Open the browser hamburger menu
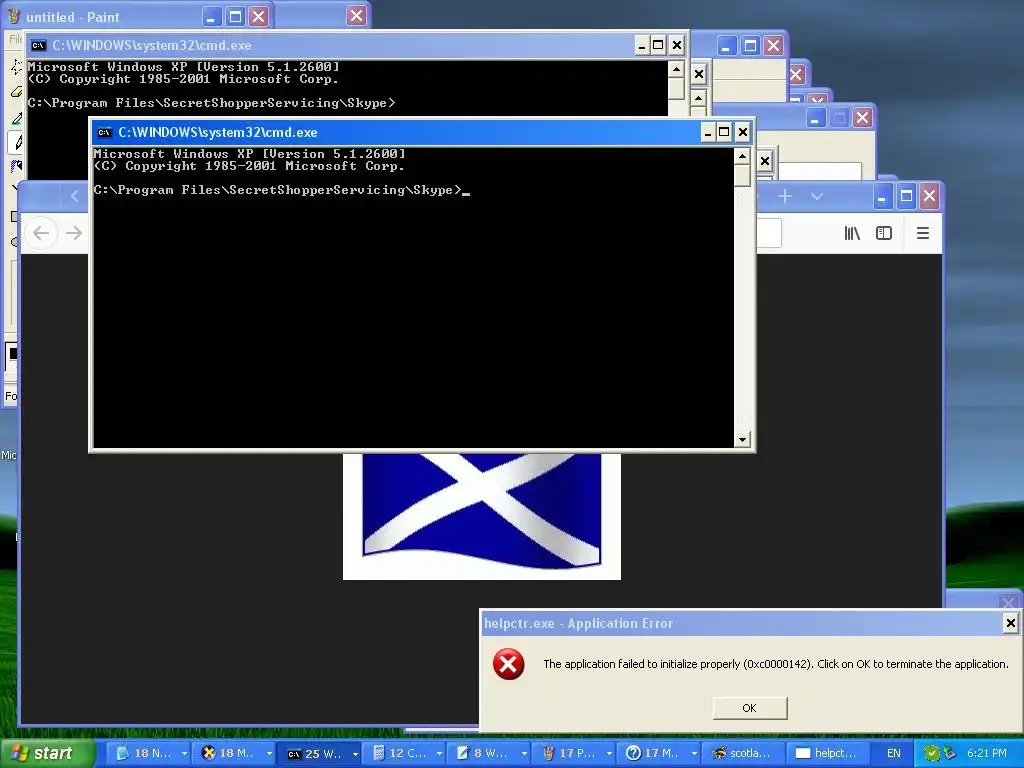Screen dimensions: 1024x768 [923, 233]
